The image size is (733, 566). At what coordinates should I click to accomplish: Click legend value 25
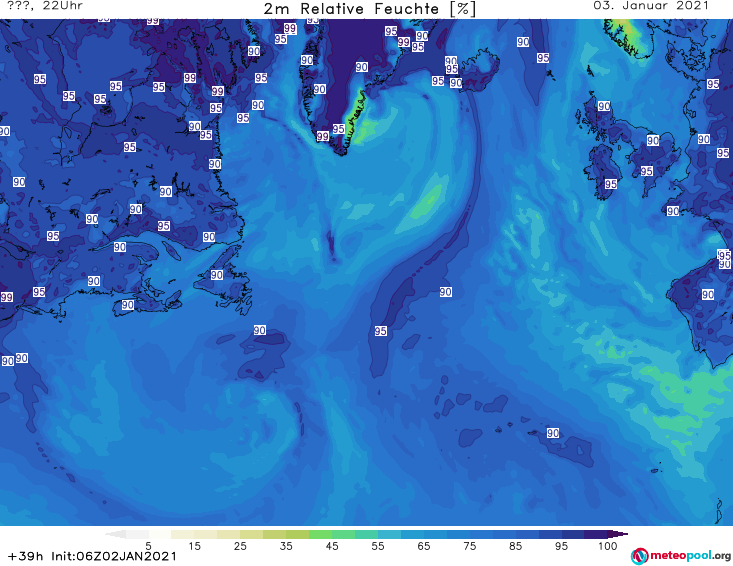point(240,545)
